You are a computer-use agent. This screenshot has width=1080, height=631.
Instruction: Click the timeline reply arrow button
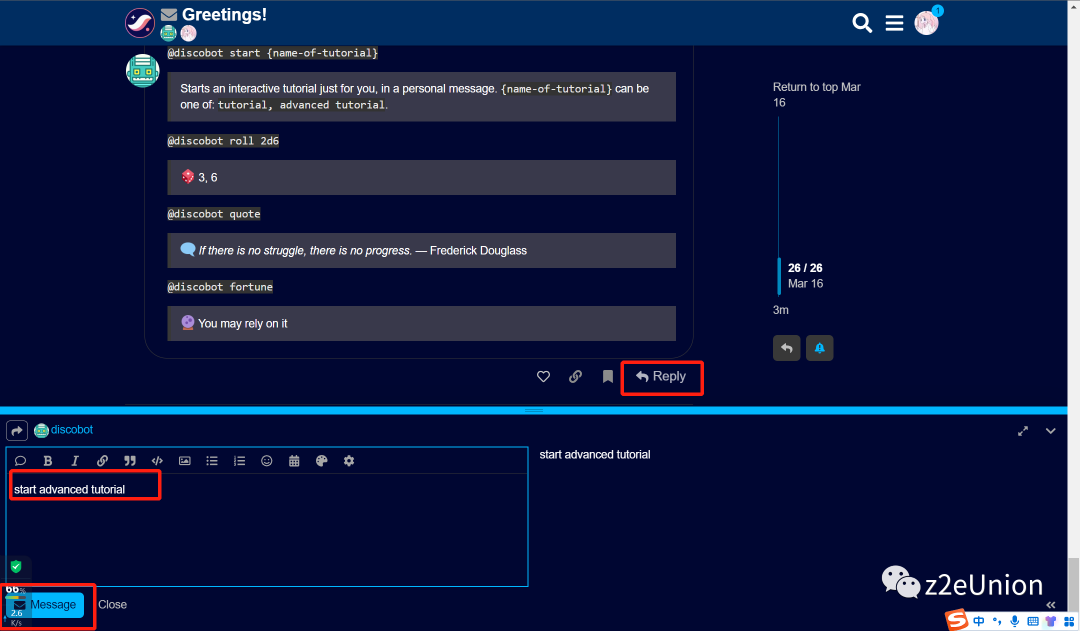click(786, 348)
